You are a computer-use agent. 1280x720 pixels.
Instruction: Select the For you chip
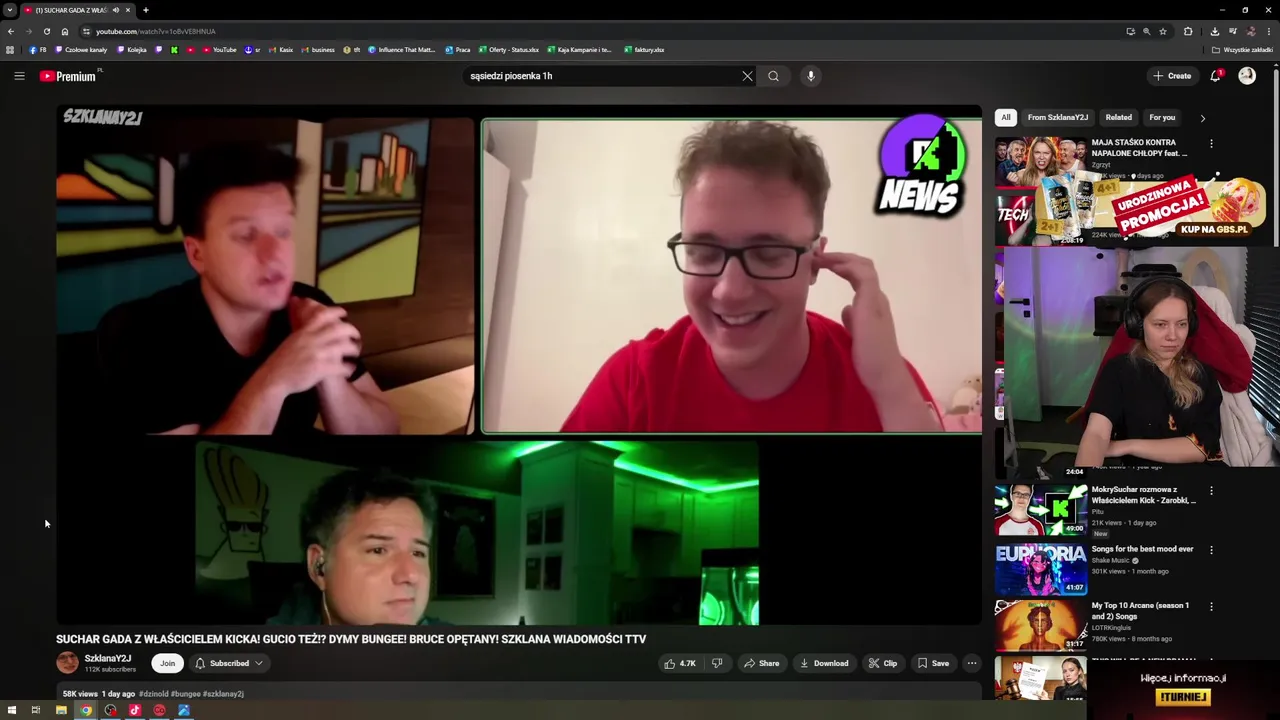(1162, 117)
